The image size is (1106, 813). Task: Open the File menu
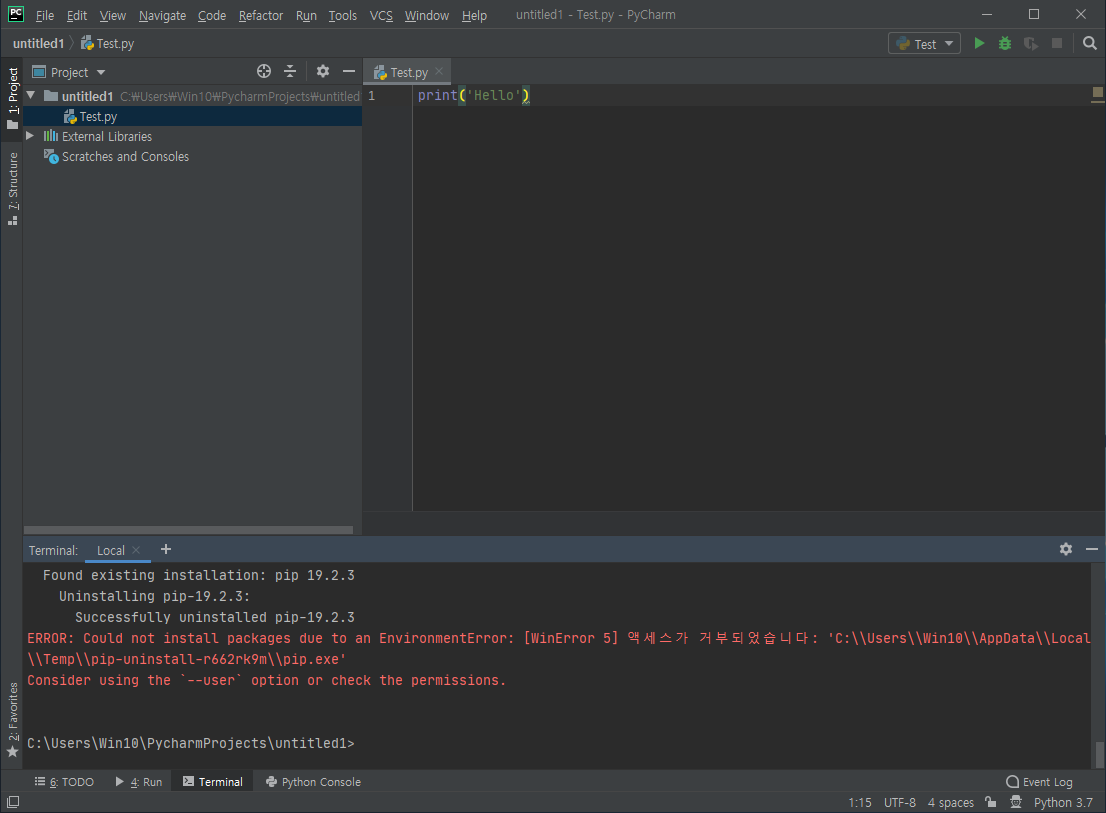(x=44, y=15)
